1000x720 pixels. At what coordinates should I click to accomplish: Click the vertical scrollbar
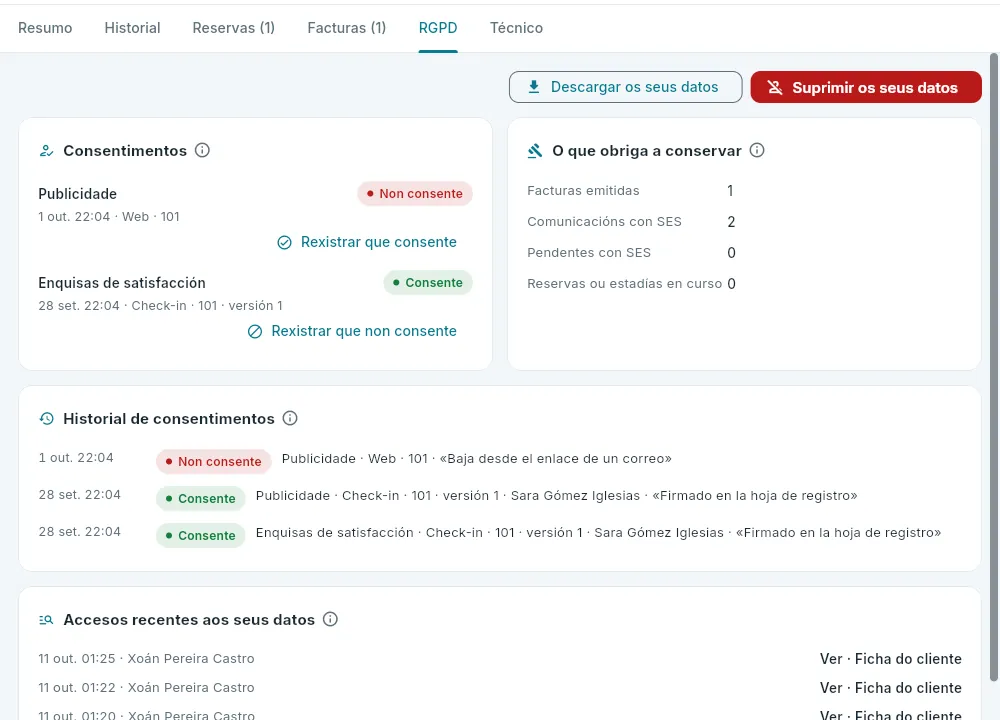993,367
